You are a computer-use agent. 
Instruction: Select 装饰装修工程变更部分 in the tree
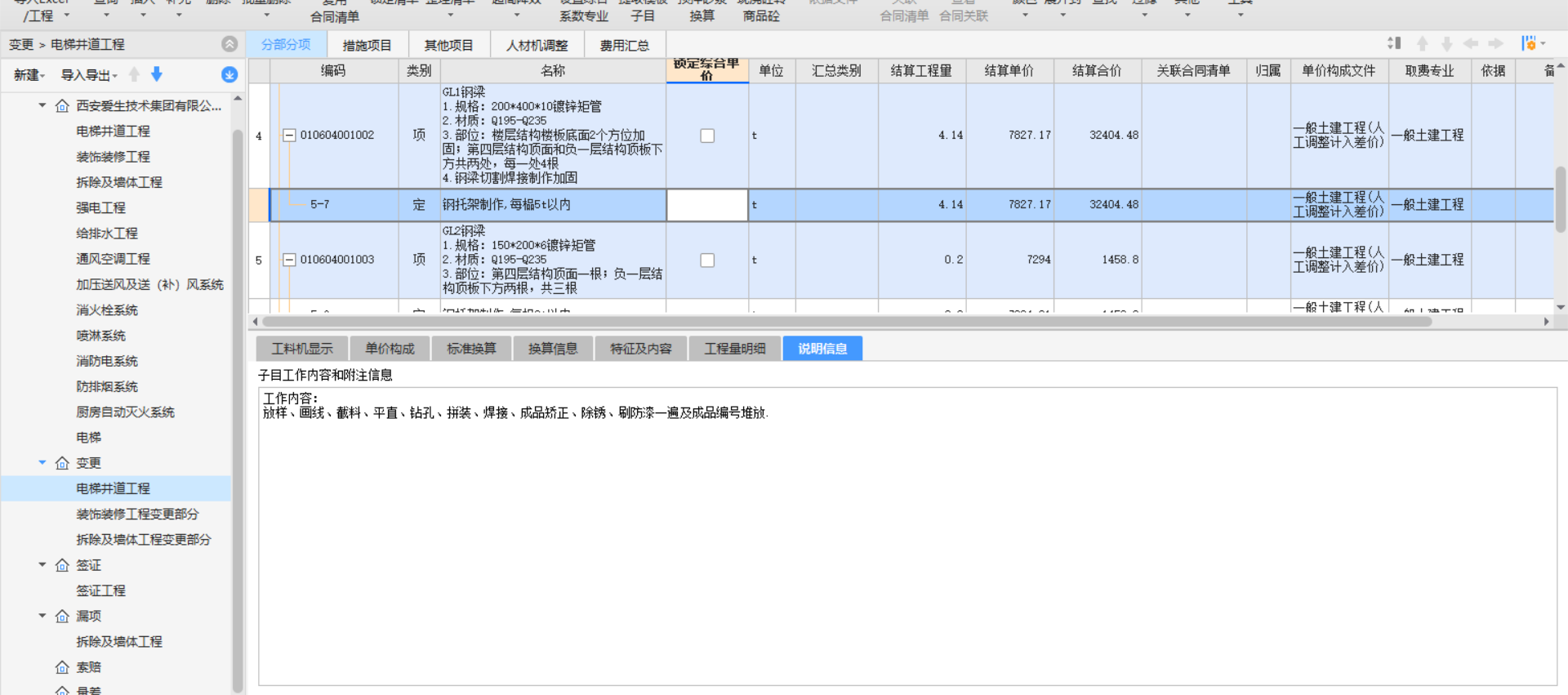point(138,515)
